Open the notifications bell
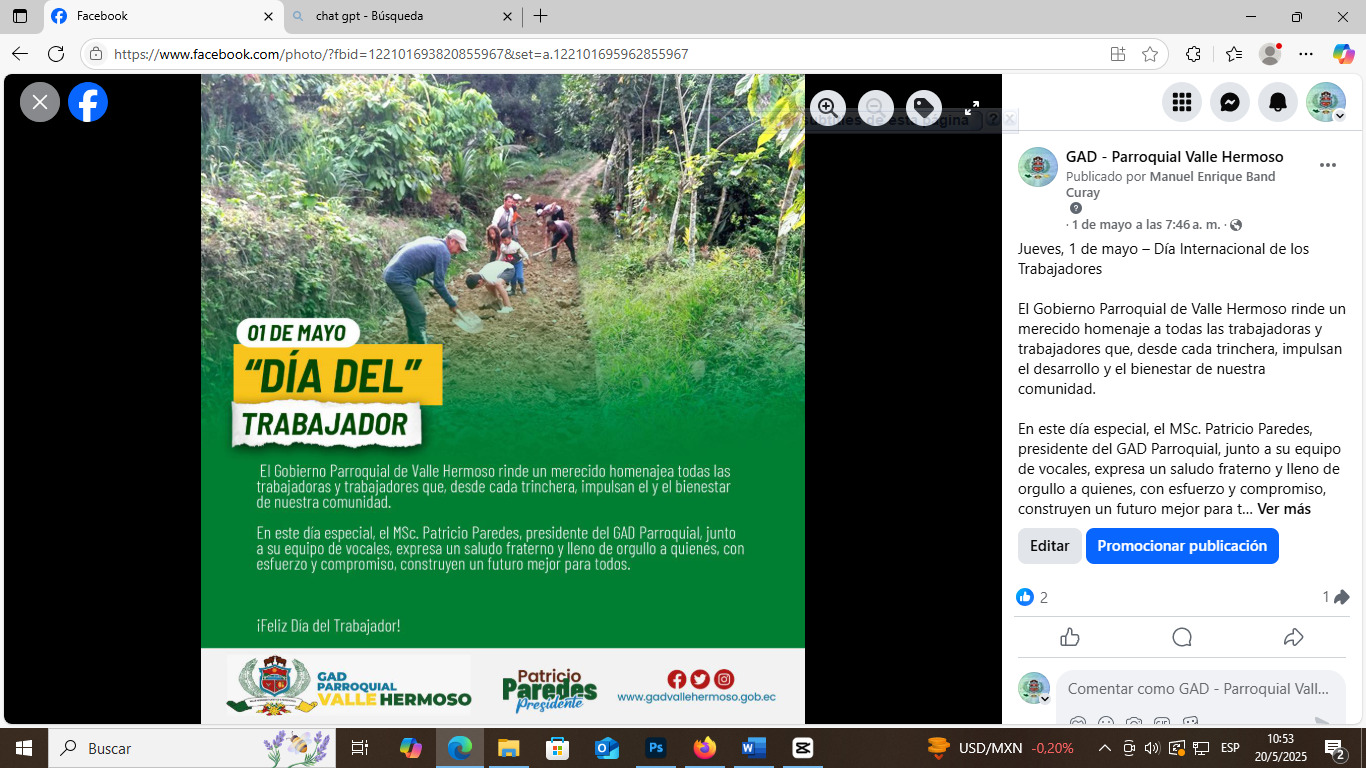Image resolution: width=1366 pixels, height=768 pixels. pyautogui.click(x=1278, y=102)
